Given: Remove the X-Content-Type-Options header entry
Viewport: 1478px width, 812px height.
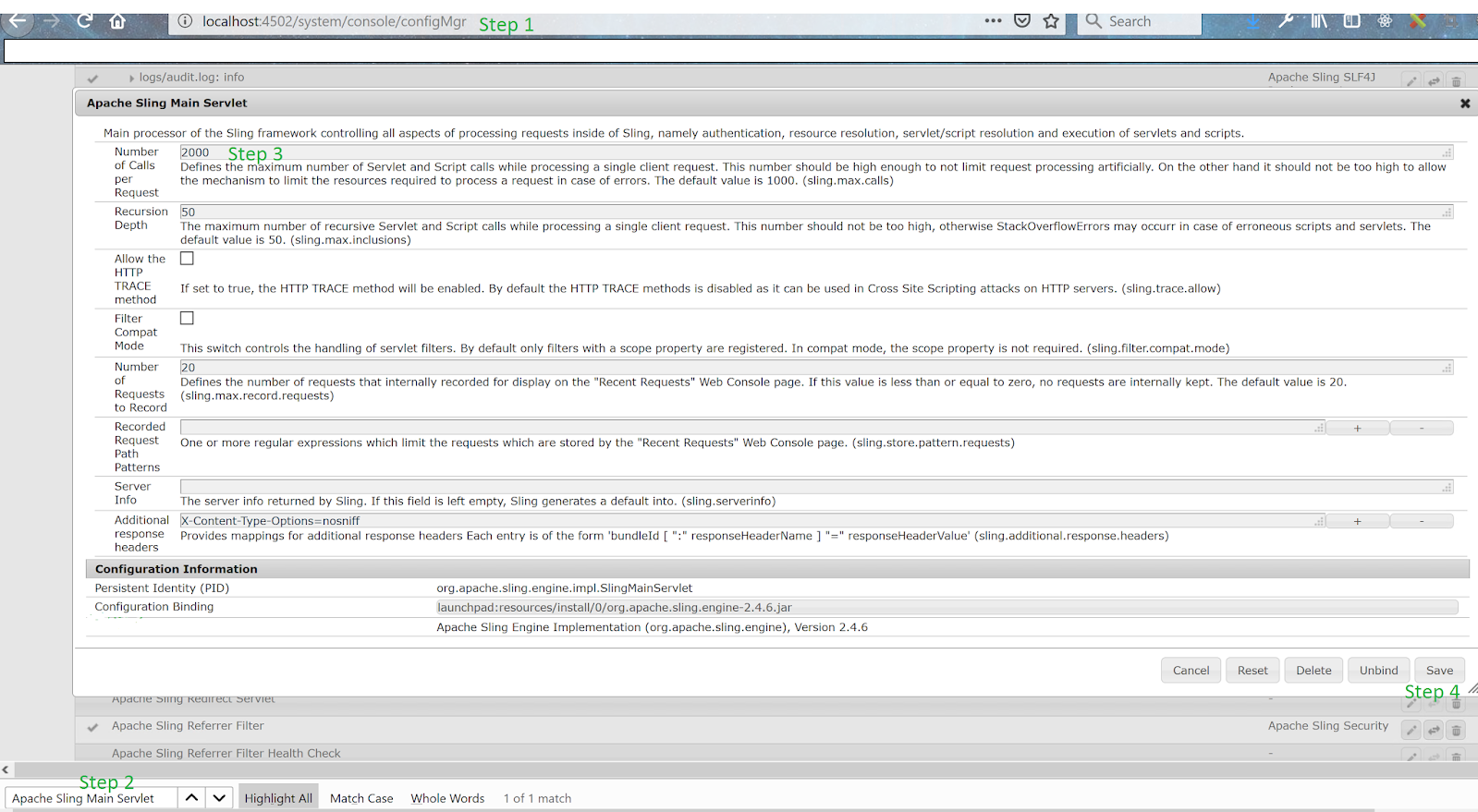Looking at the screenshot, I should point(1422,521).
